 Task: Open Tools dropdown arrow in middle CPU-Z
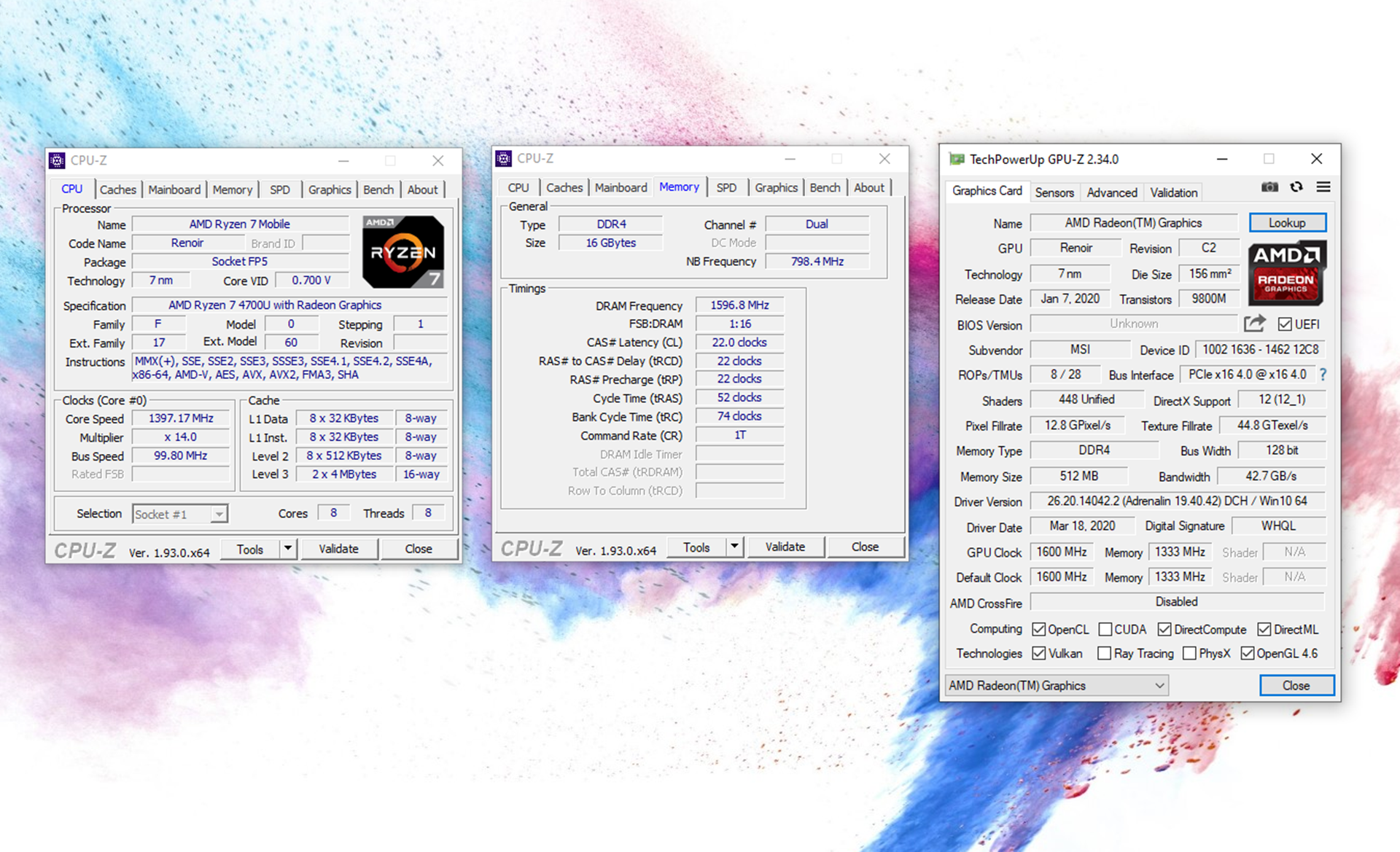[734, 547]
